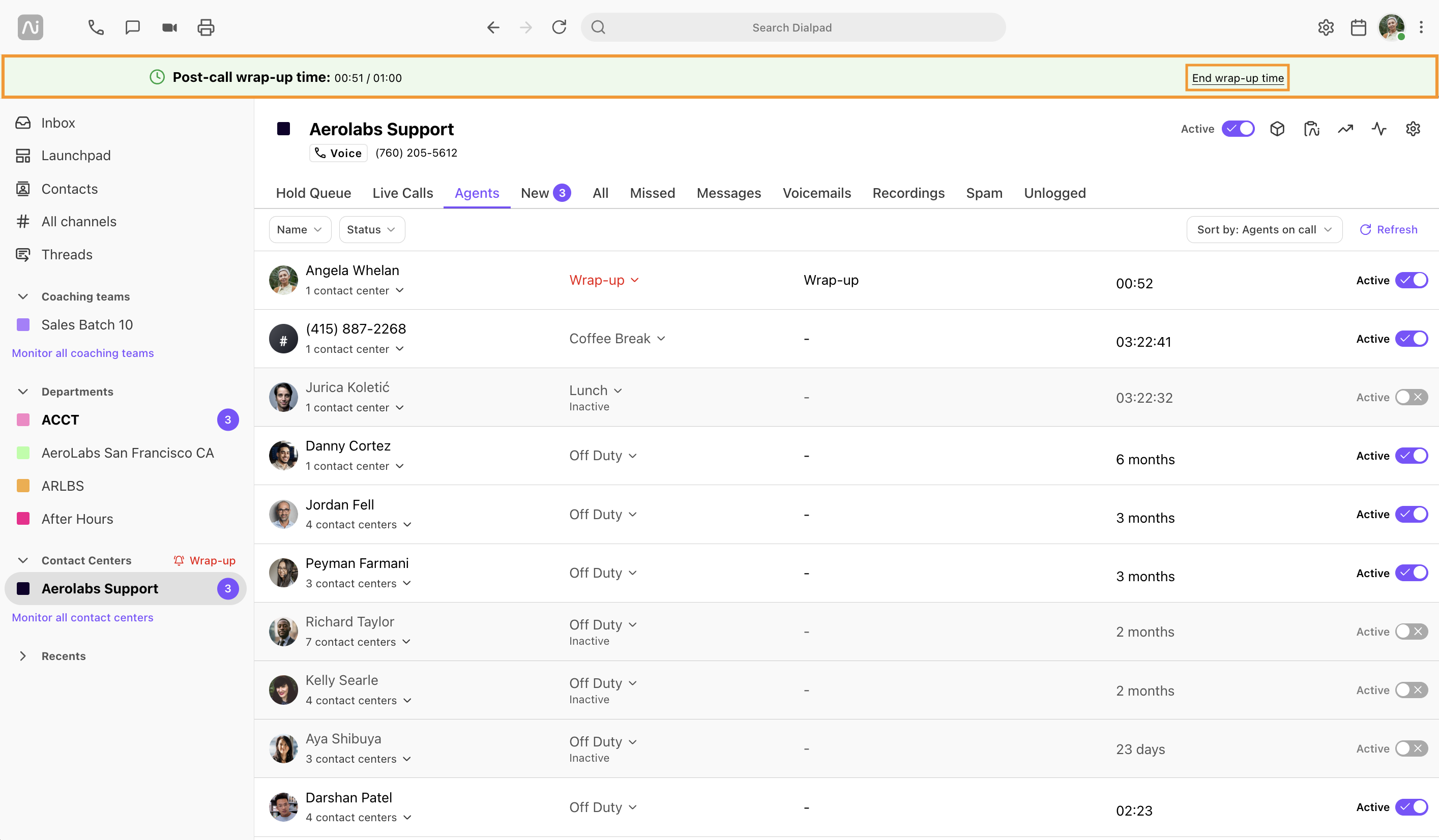Go back with the left arrow

click(x=493, y=27)
